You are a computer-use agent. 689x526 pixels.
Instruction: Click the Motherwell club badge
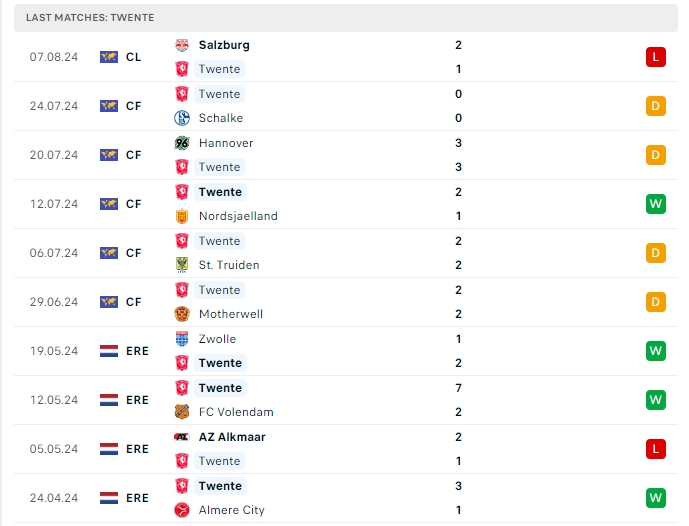[x=182, y=314]
